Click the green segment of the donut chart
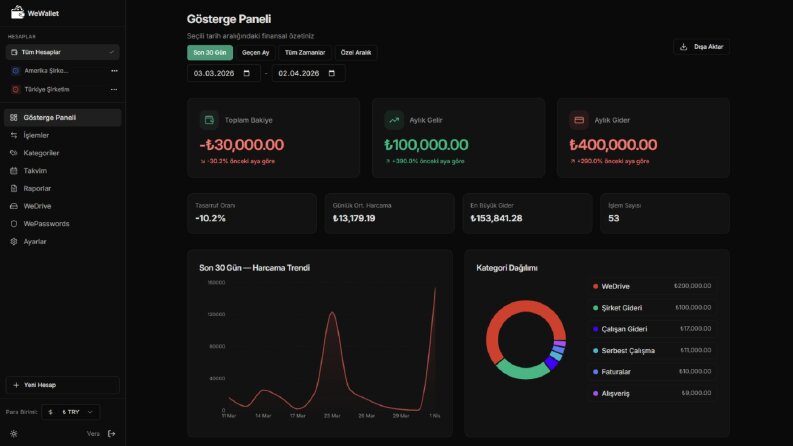The width and height of the screenshot is (793, 446). [x=523, y=372]
